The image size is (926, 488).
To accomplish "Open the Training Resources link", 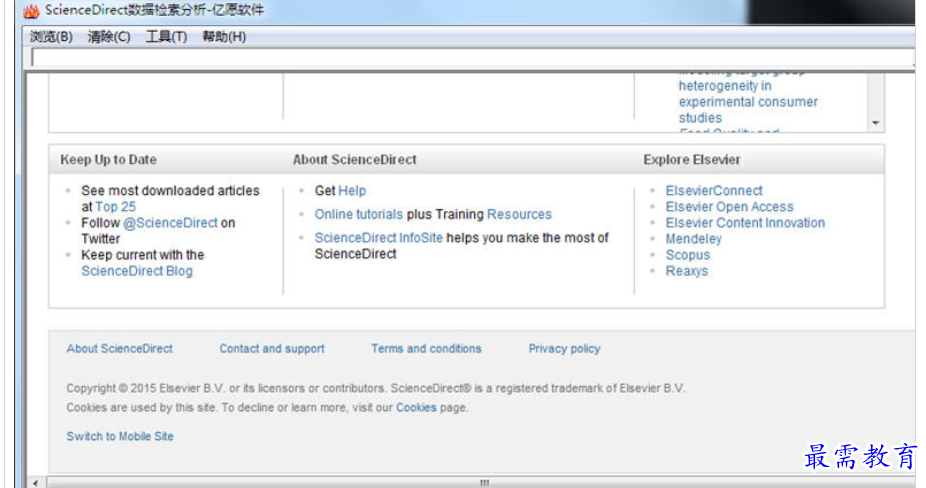I will pos(519,214).
